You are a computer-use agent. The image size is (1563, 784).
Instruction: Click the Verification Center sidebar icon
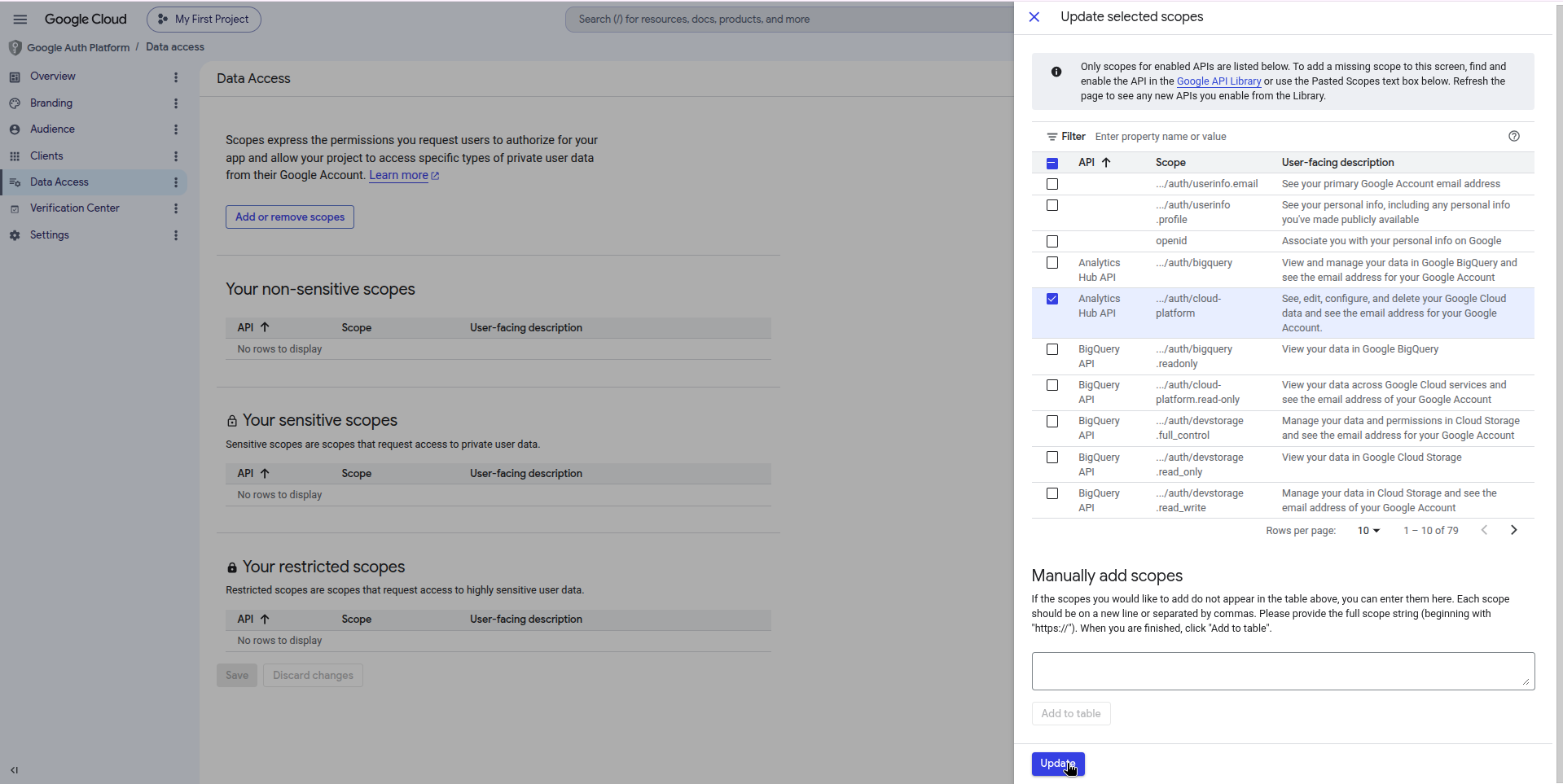point(15,208)
